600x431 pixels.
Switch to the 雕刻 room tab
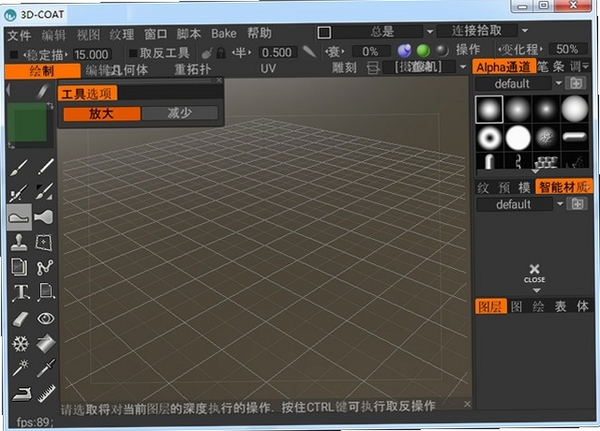click(x=344, y=68)
